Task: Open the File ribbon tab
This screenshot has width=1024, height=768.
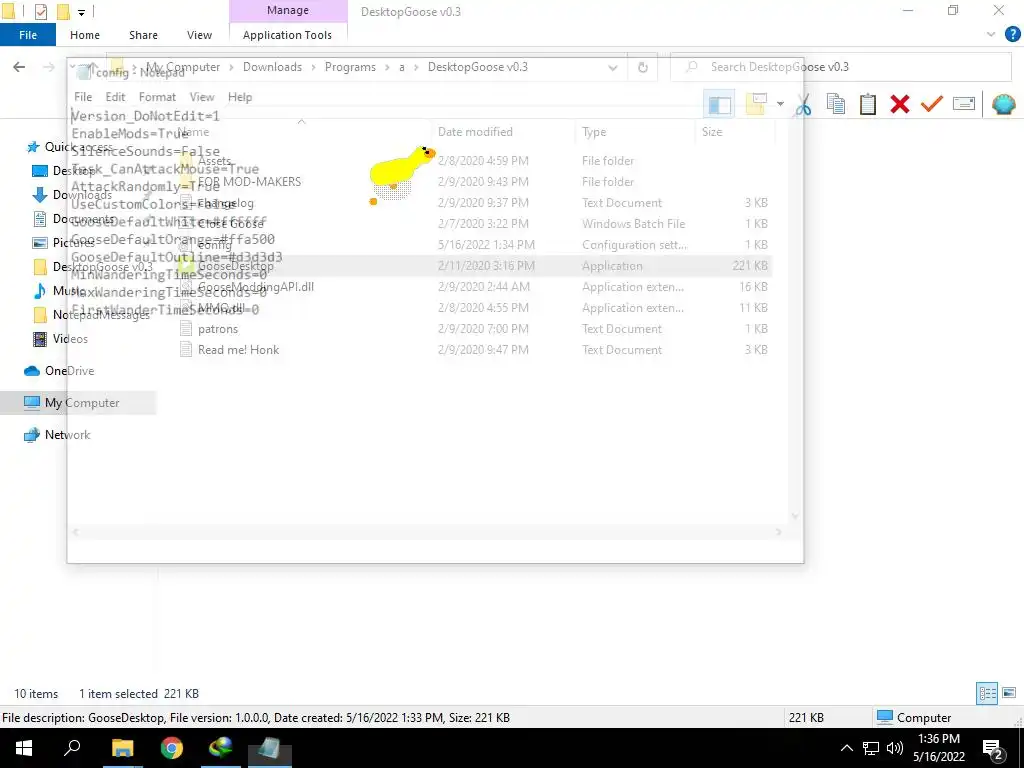Action: click(x=28, y=35)
